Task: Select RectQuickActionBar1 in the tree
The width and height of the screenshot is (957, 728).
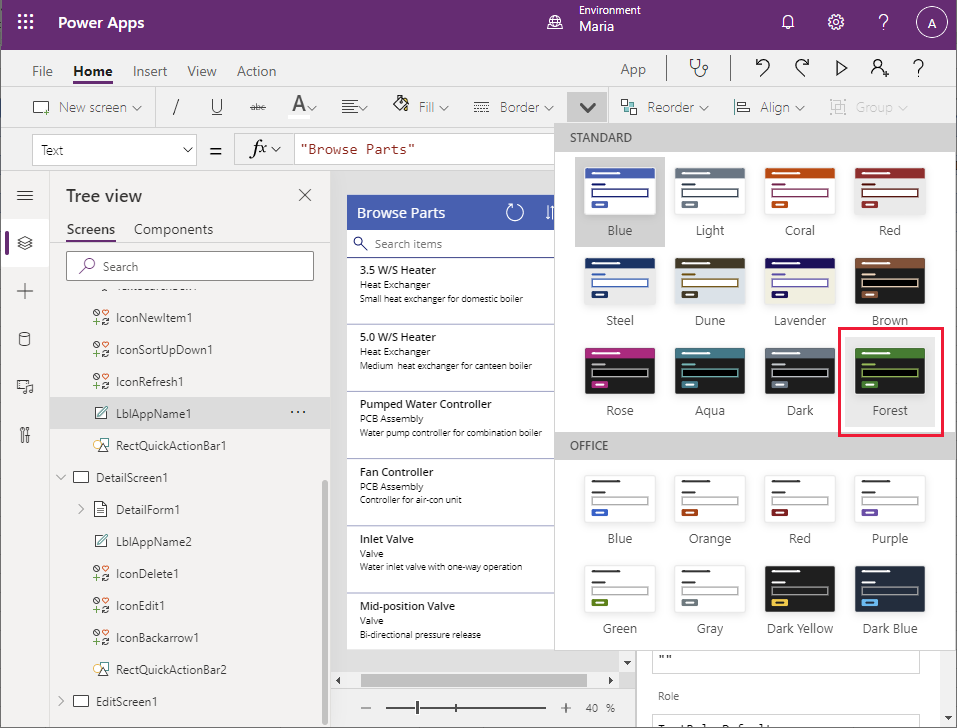Action: click(x=171, y=445)
